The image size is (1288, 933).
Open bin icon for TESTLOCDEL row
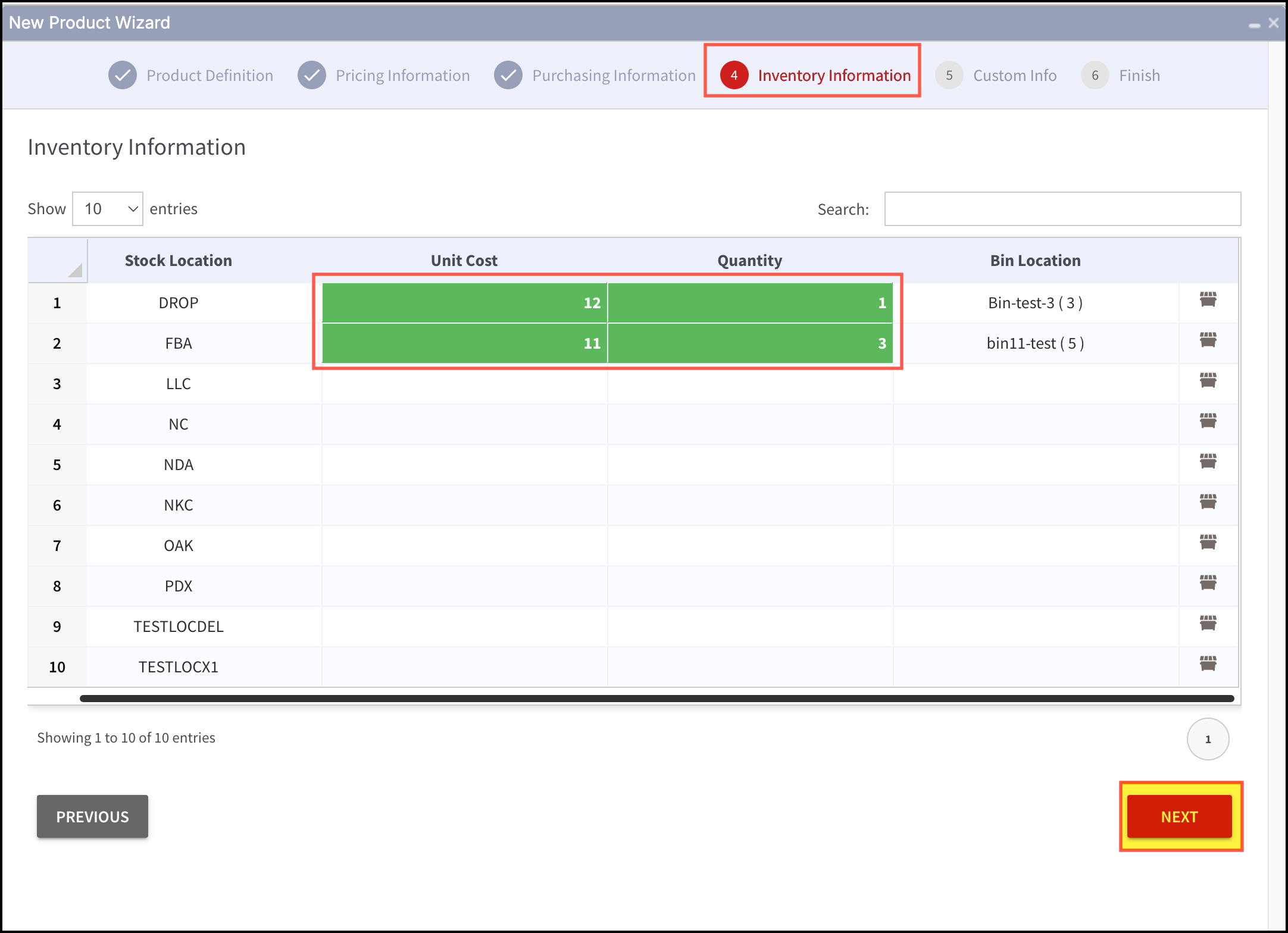(1208, 623)
